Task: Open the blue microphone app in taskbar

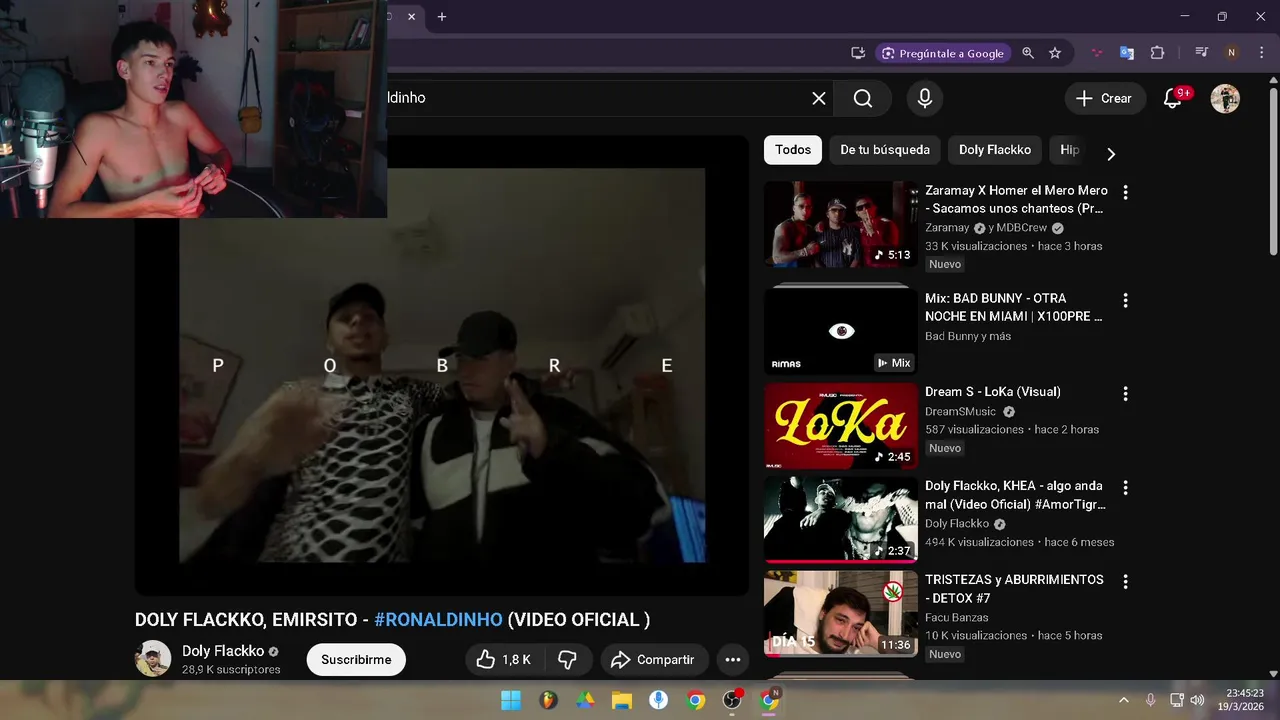Action: pyautogui.click(x=659, y=700)
